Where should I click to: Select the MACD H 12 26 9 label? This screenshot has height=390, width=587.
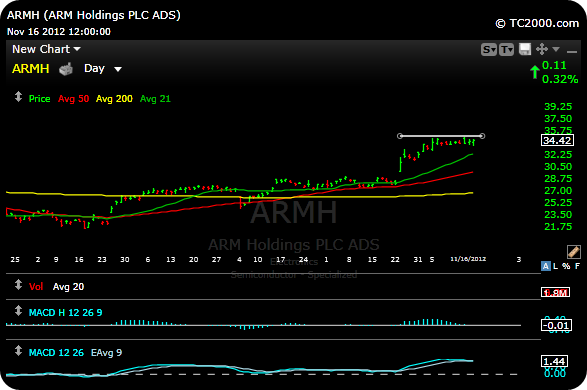[66, 313]
